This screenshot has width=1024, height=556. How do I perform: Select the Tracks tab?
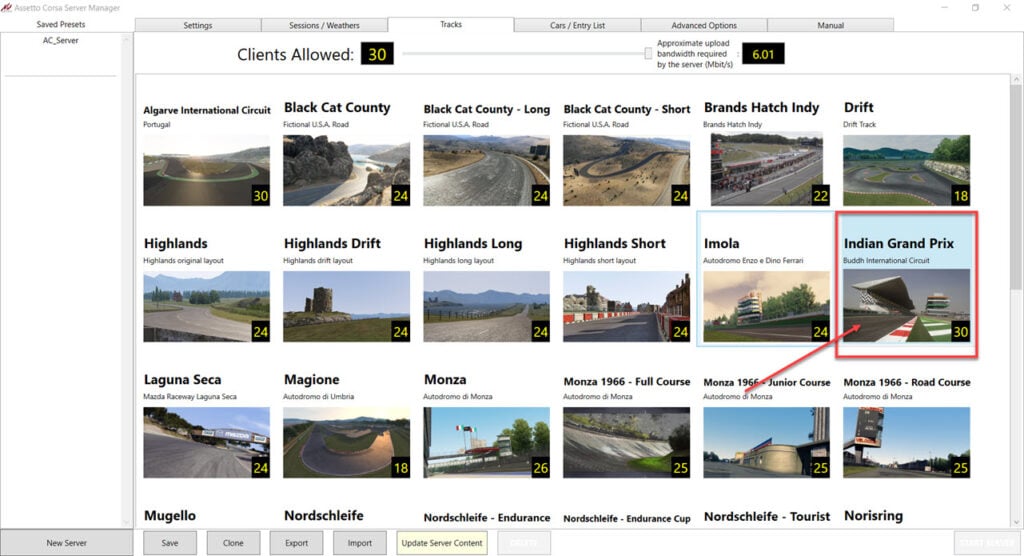click(451, 24)
